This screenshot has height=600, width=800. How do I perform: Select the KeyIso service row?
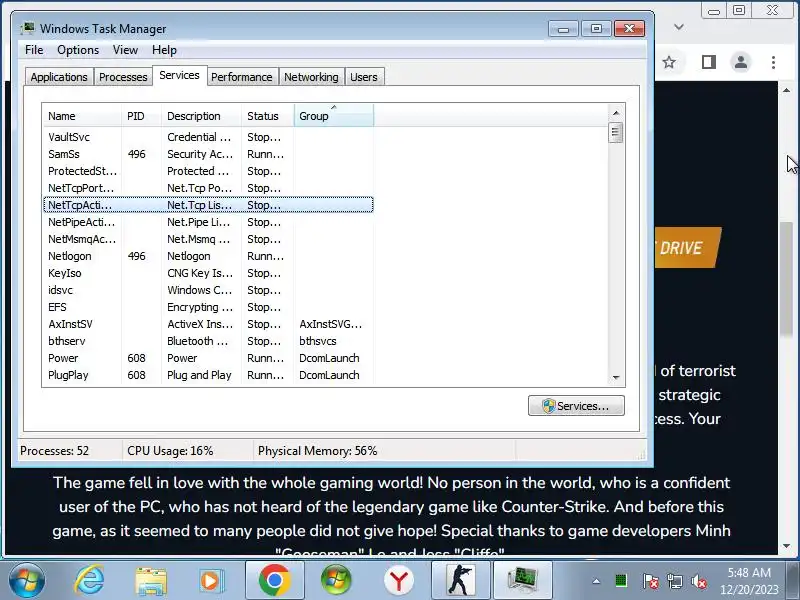[208, 273]
